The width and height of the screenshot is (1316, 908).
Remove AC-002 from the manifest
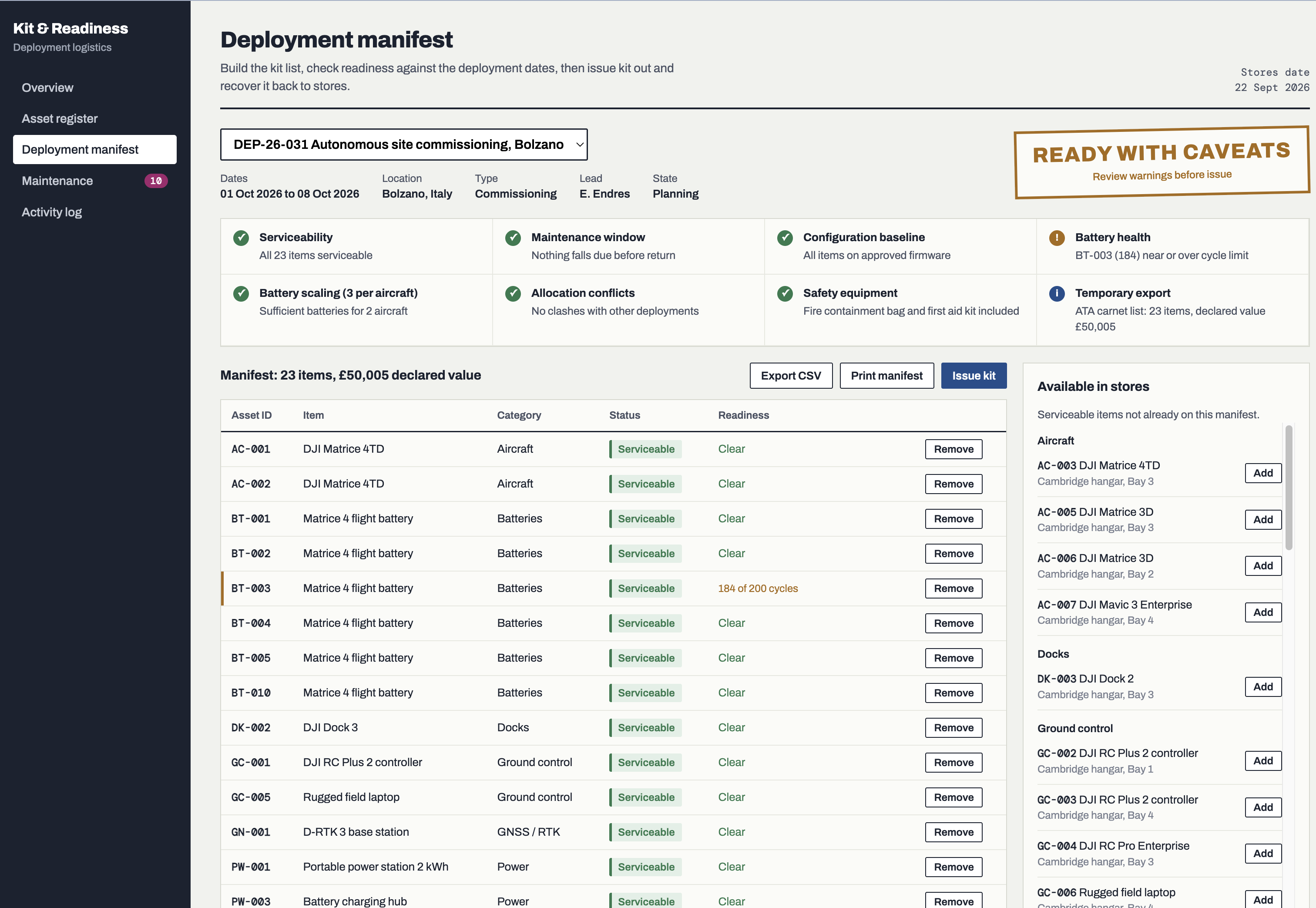pos(953,484)
